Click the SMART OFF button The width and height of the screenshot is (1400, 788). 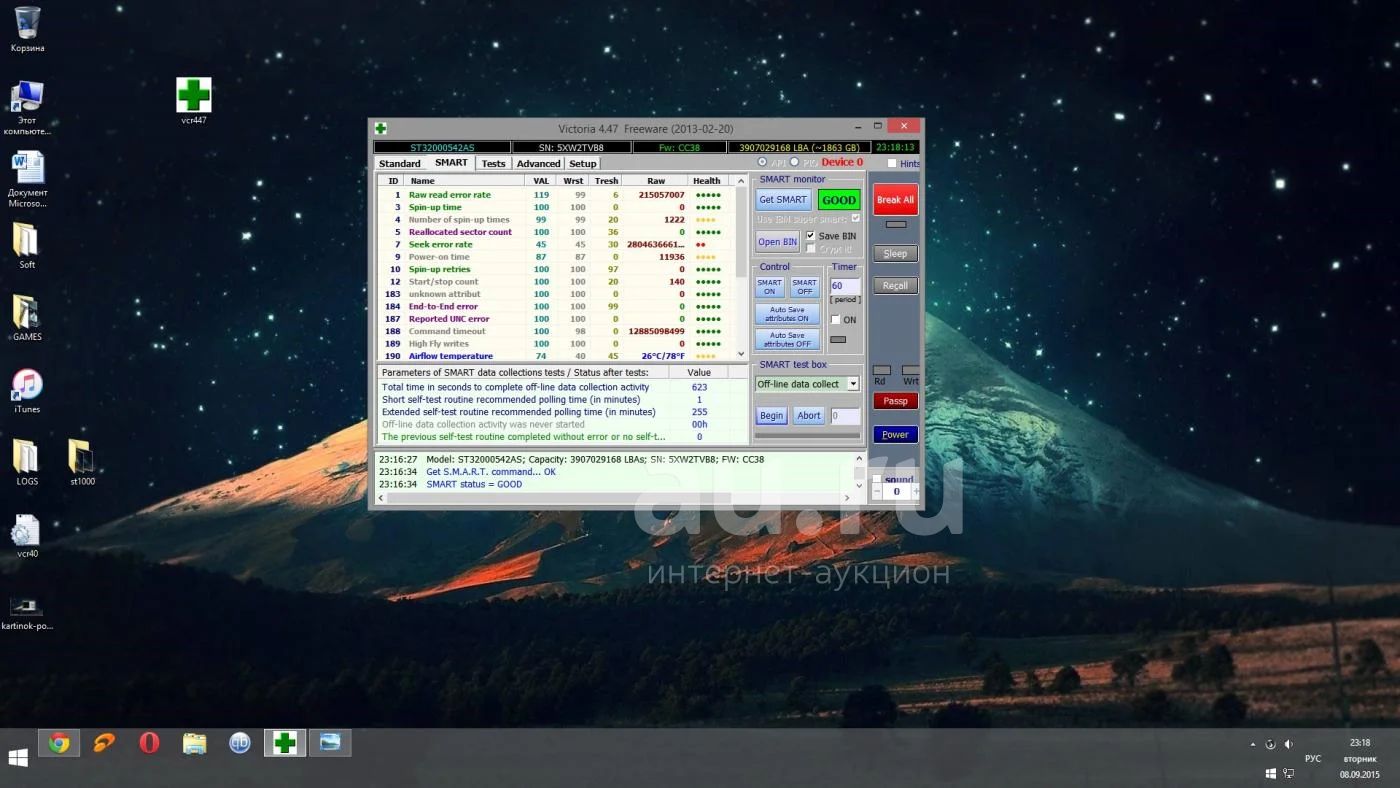click(x=805, y=287)
